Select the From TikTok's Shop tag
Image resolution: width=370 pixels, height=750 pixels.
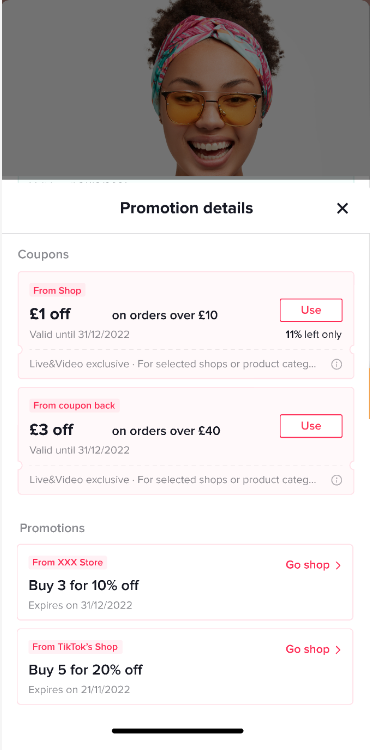pyautogui.click(x=75, y=647)
